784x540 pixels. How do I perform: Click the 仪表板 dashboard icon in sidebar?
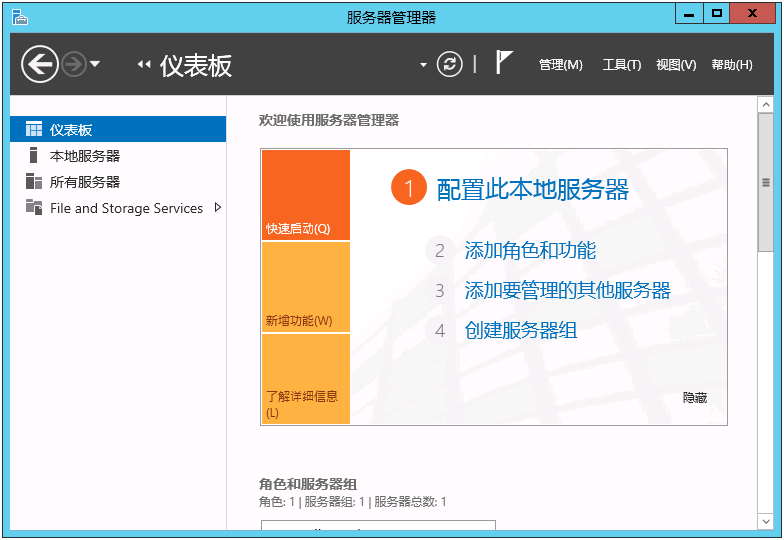(34, 129)
